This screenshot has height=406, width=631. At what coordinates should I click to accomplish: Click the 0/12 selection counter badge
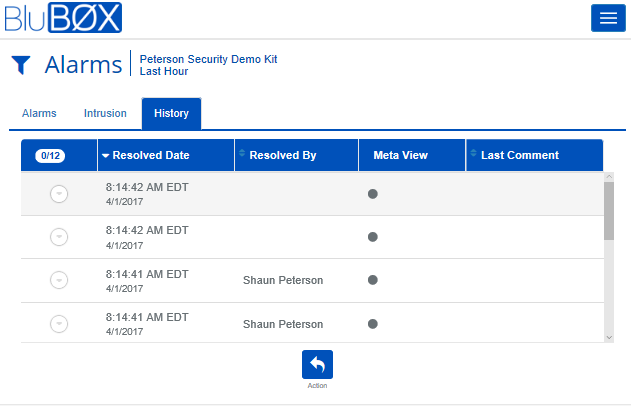(50, 155)
